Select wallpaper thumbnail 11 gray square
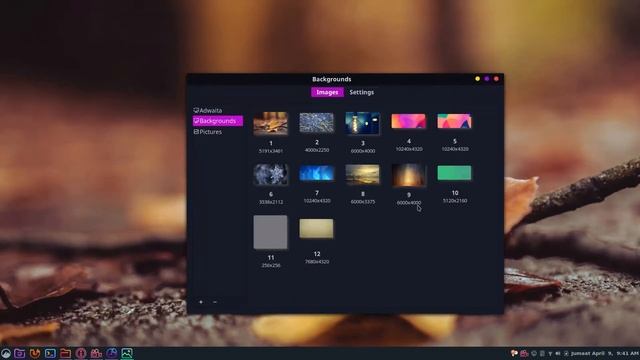This screenshot has height=360, width=640. click(x=270, y=232)
